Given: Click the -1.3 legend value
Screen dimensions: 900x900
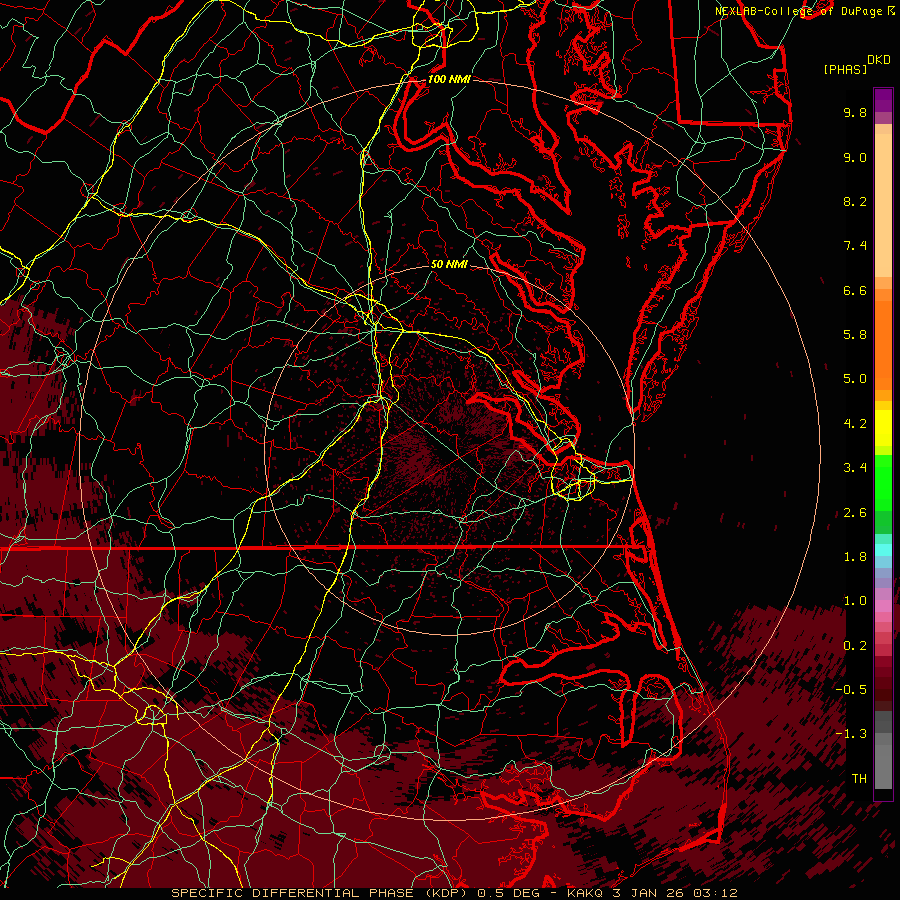Looking at the screenshot, I should [851, 734].
